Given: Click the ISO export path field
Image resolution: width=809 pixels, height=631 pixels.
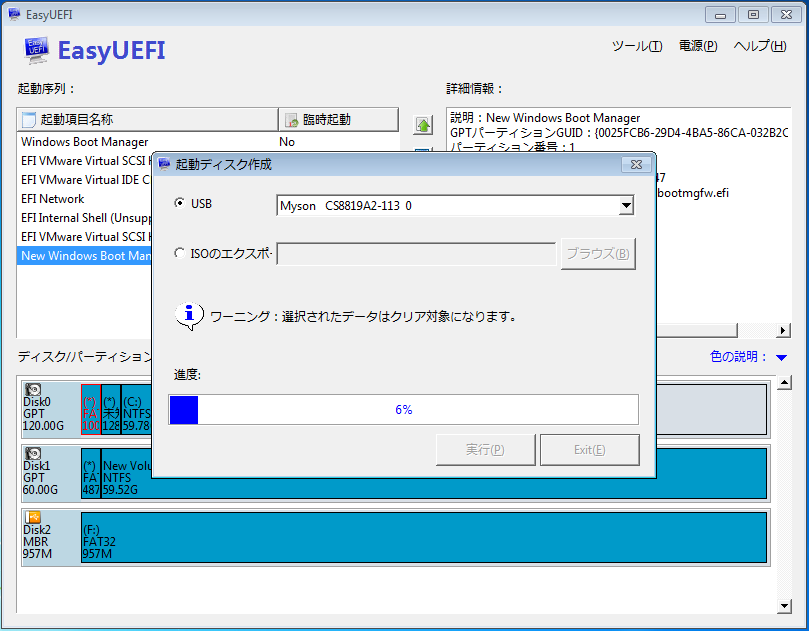Looking at the screenshot, I should pyautogui.click(x=416, y=253).
